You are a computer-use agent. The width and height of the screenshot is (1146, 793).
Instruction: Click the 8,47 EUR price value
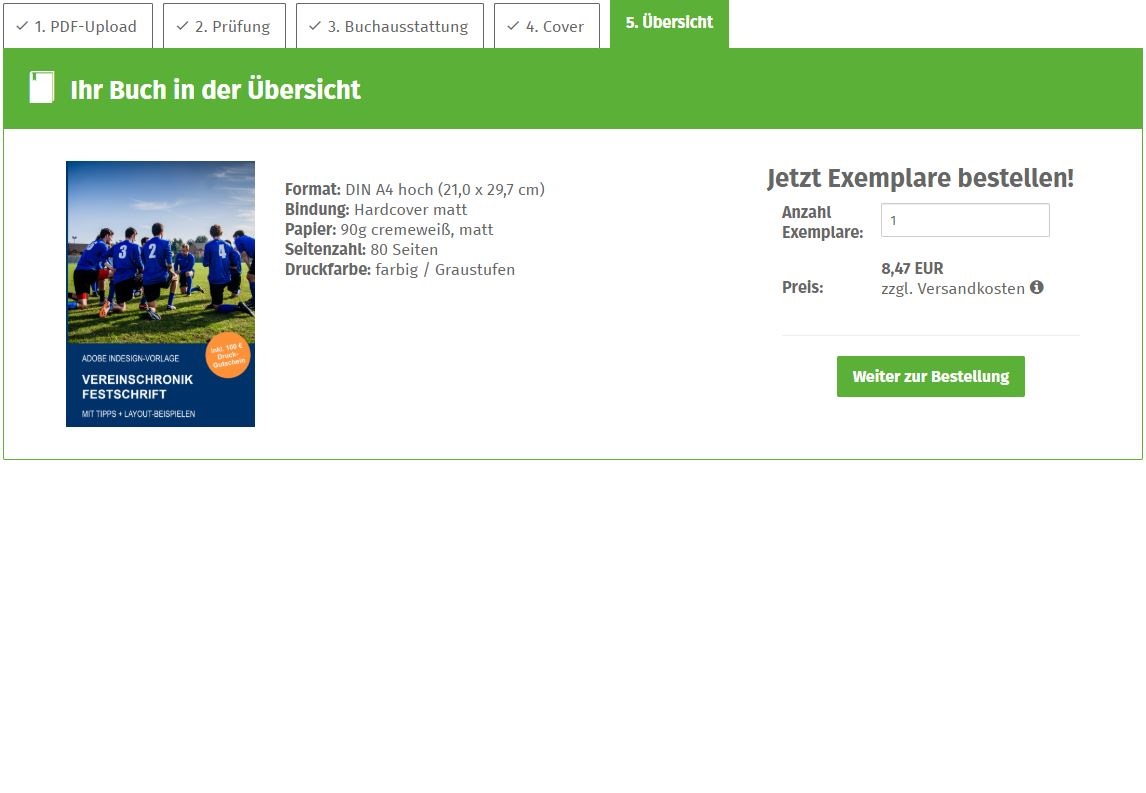tap(912, 268)
